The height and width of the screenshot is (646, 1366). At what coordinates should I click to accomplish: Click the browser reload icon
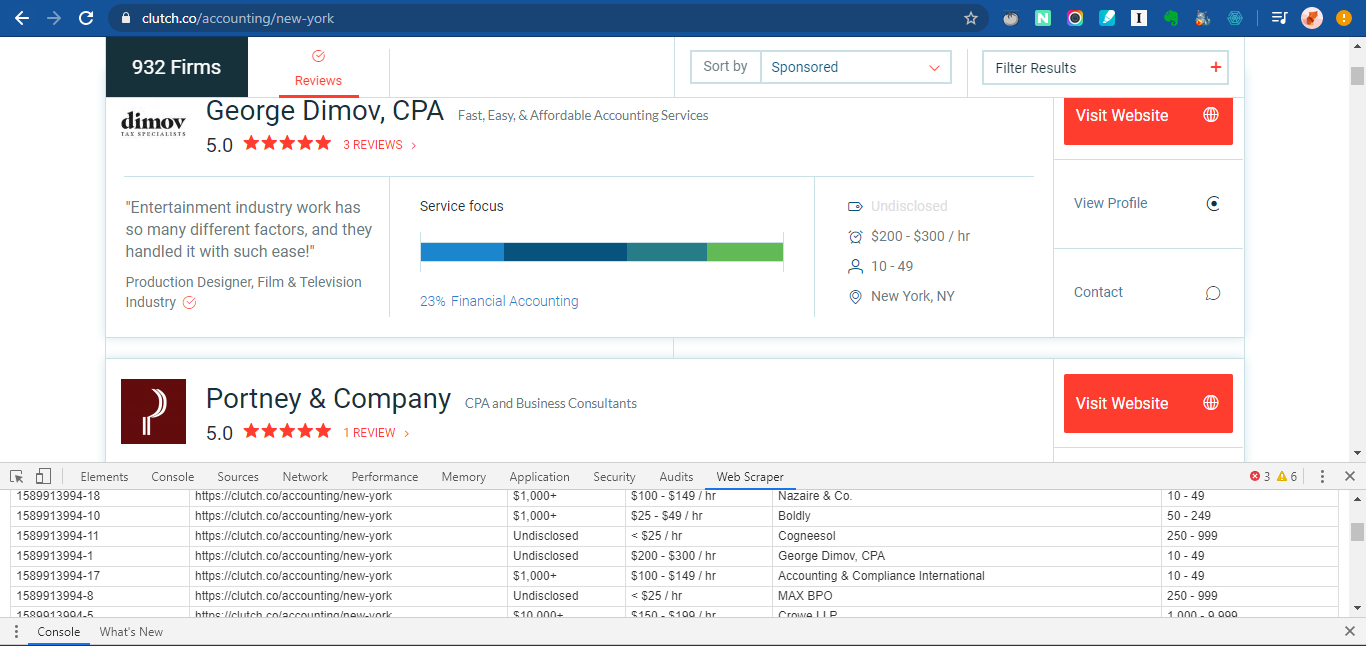(86, 18)
